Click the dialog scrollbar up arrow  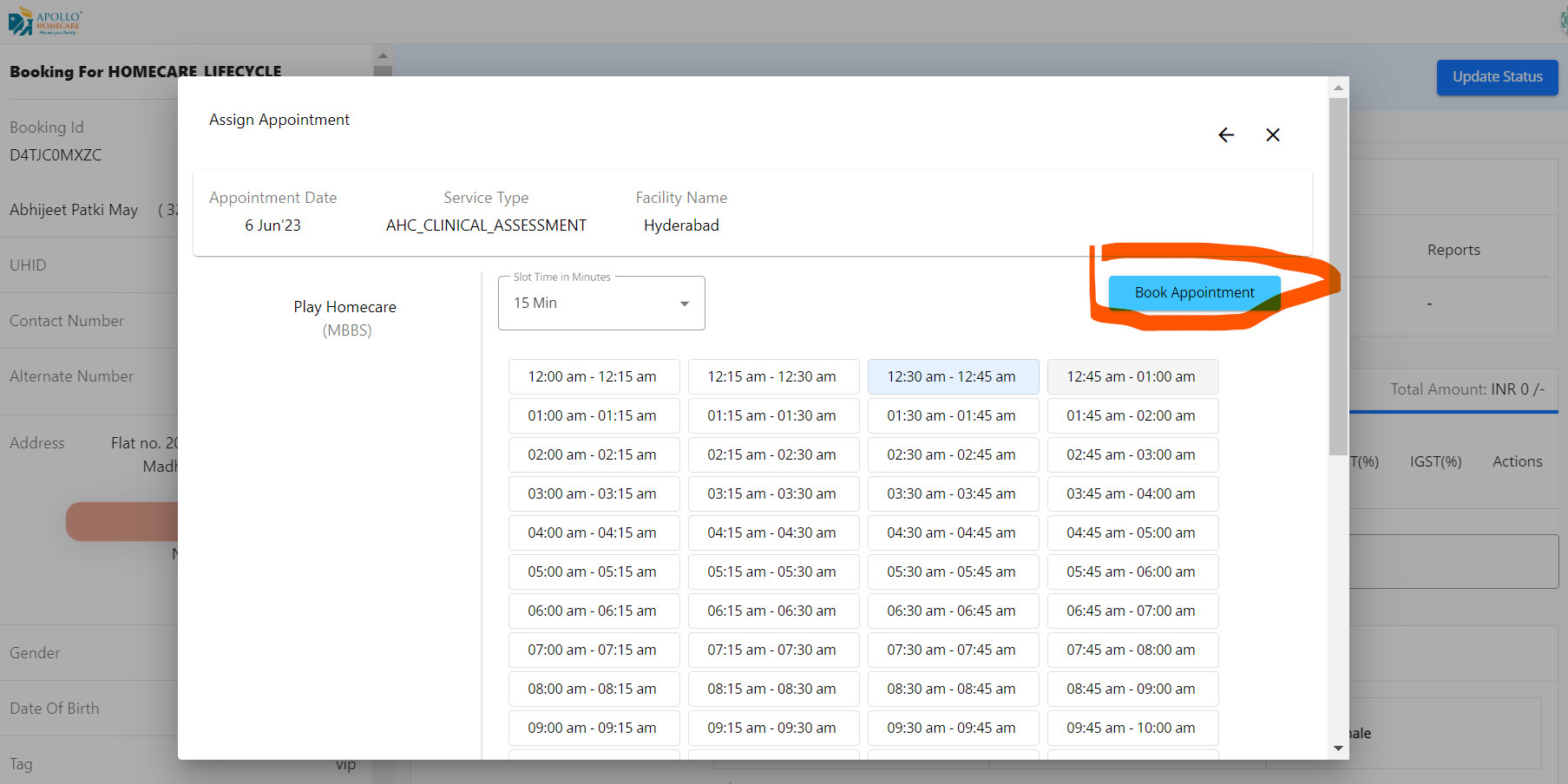point(1338,88)
